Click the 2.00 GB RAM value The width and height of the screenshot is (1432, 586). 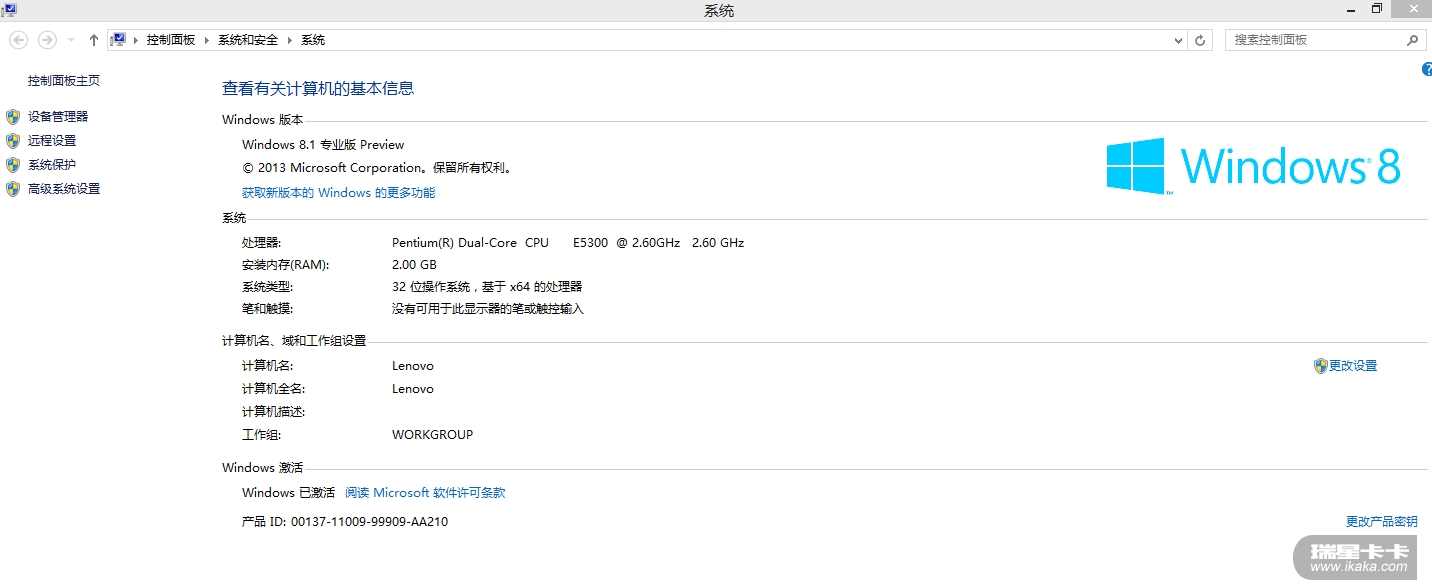(414, 265)
